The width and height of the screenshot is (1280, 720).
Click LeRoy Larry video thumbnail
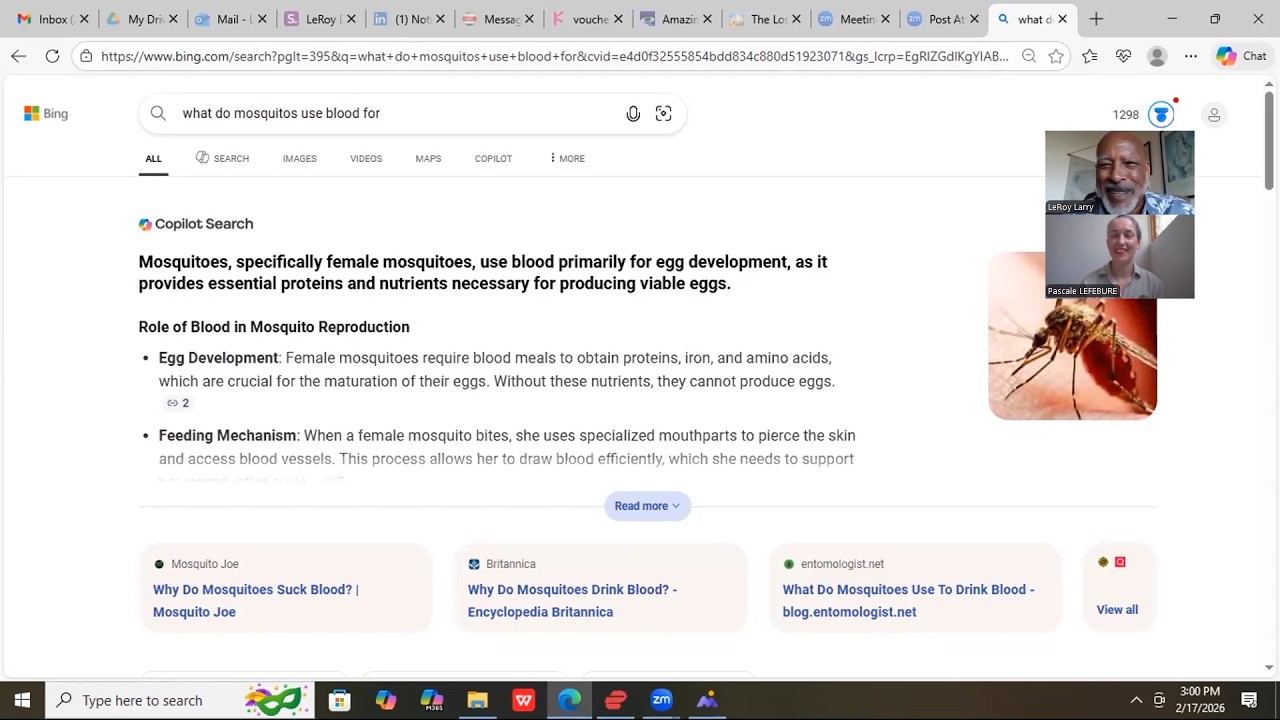pyautogui.click(x=1119, y=172)
